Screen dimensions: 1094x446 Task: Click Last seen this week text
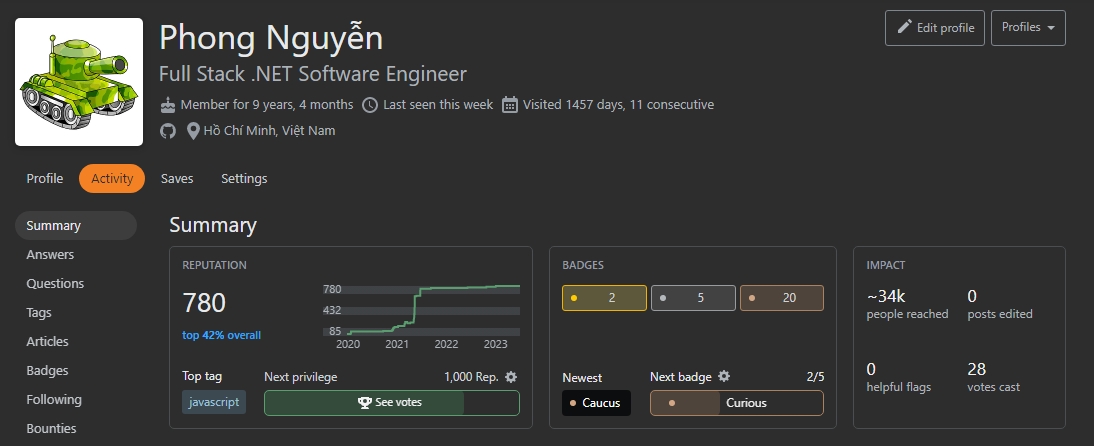[438, 105]
